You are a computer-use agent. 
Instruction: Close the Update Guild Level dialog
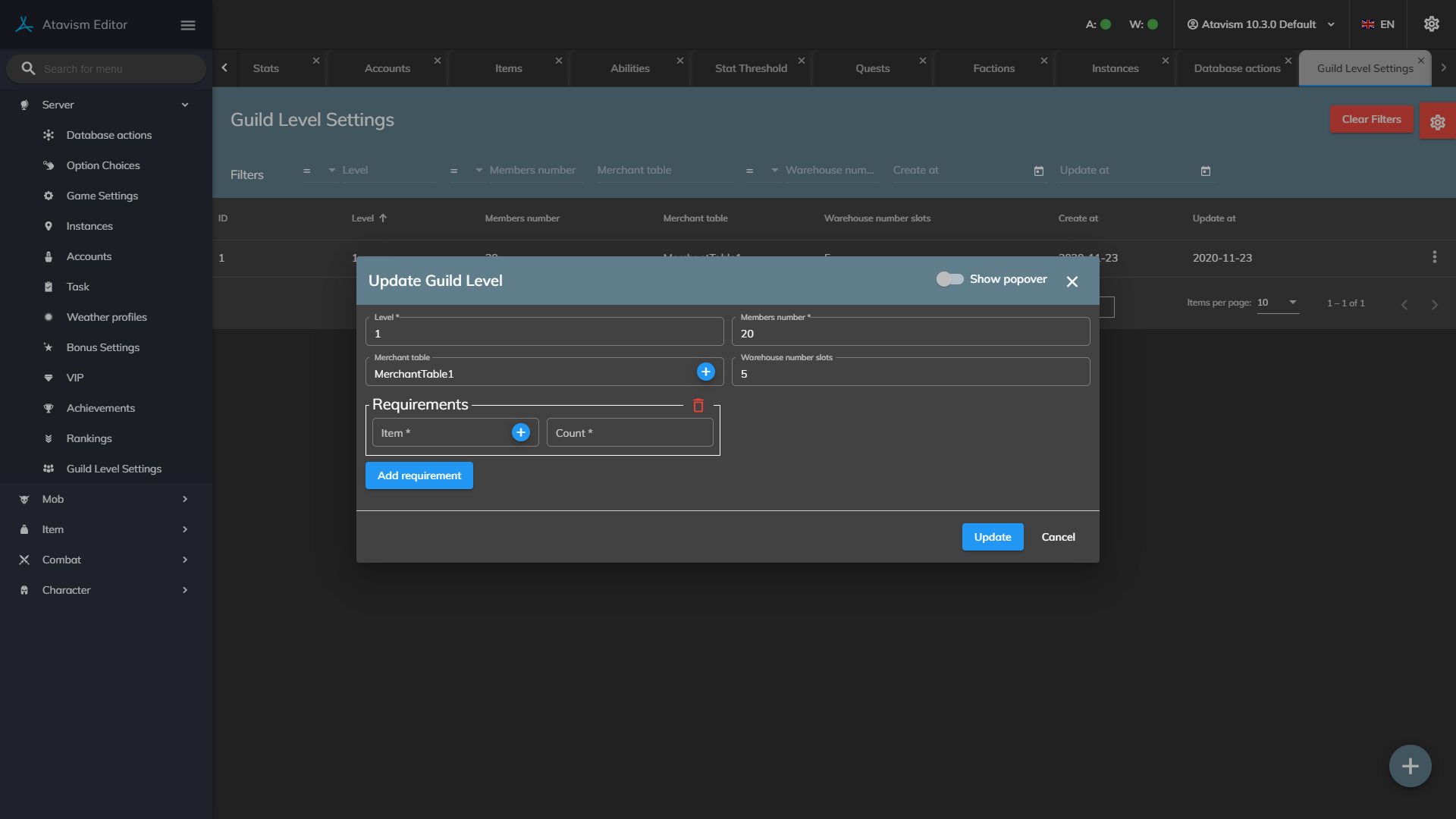(x=1072, y=281)
